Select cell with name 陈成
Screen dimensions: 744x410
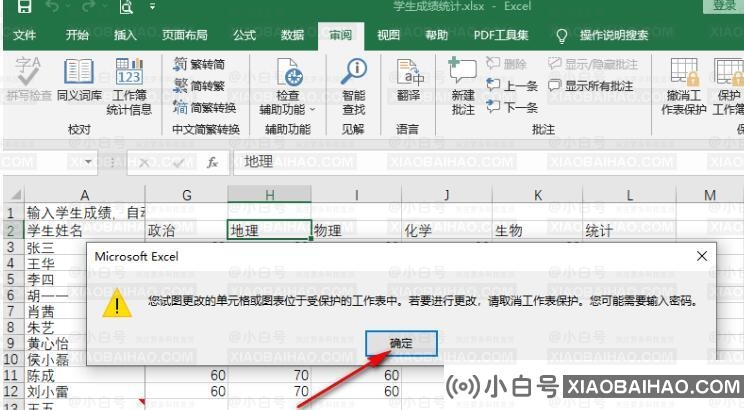coord(84,375)
